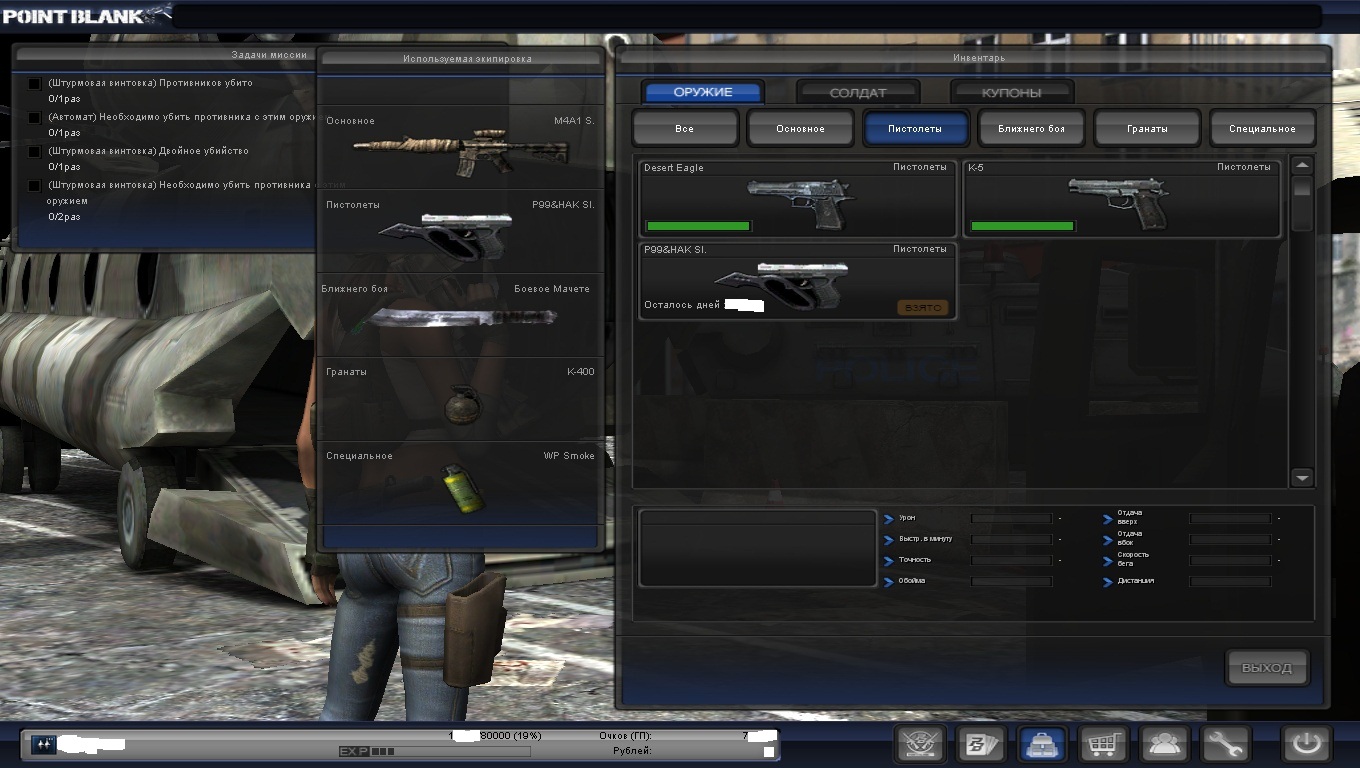Toggle the Двойное убийство mission checkbox
The height and width of the screenshot is (768, 1360).
(35, 152)
